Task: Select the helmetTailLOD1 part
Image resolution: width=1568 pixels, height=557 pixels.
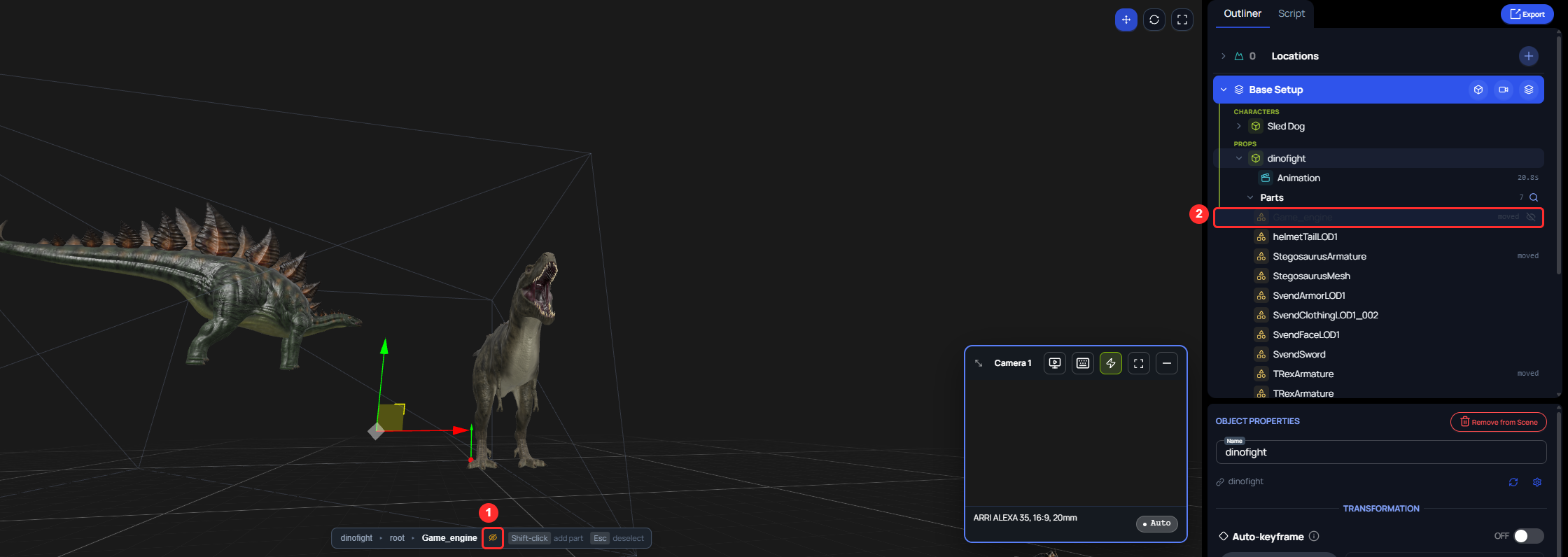Action: pos(1378,237)
